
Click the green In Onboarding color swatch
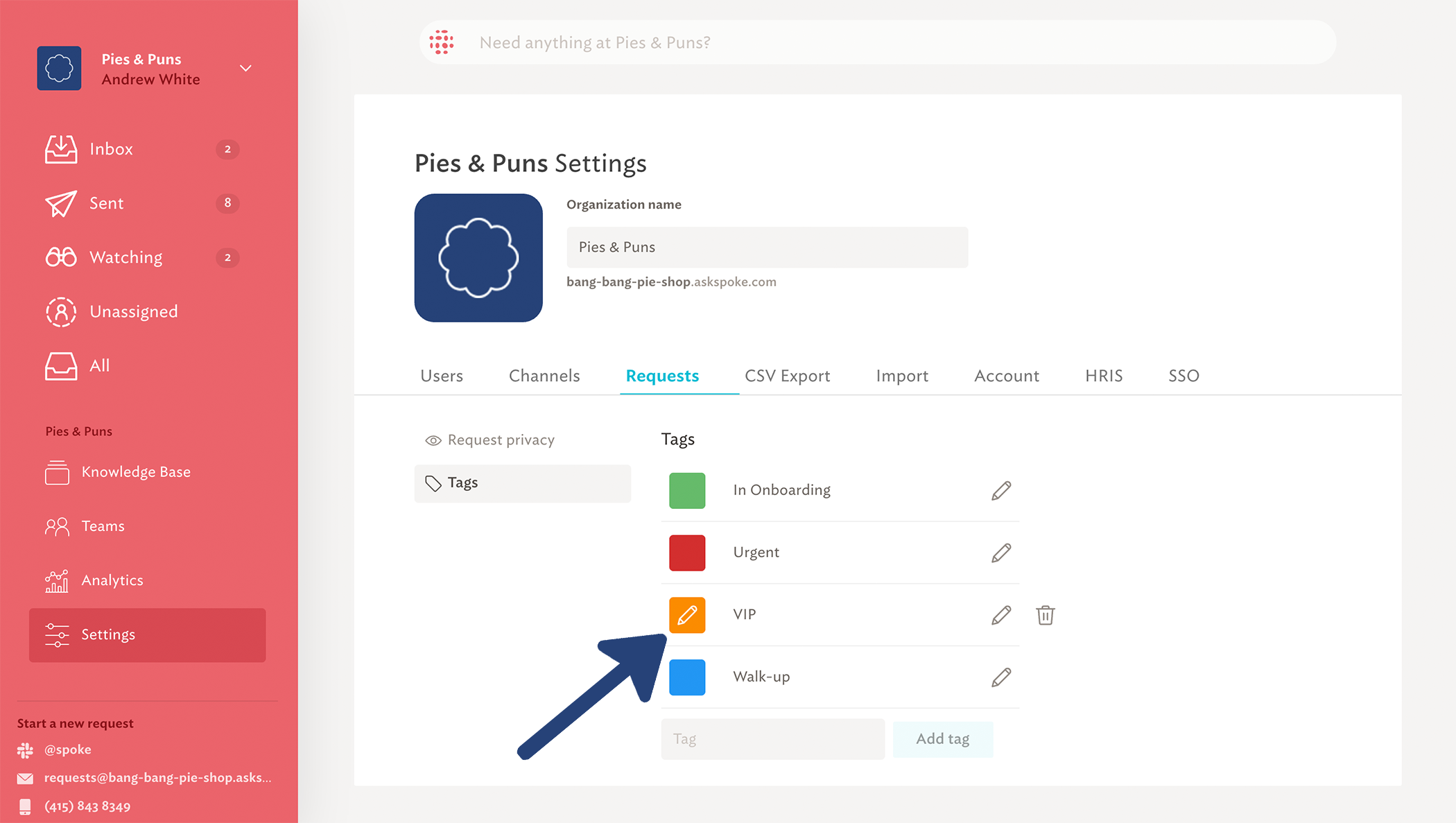(x=687, y=490)
